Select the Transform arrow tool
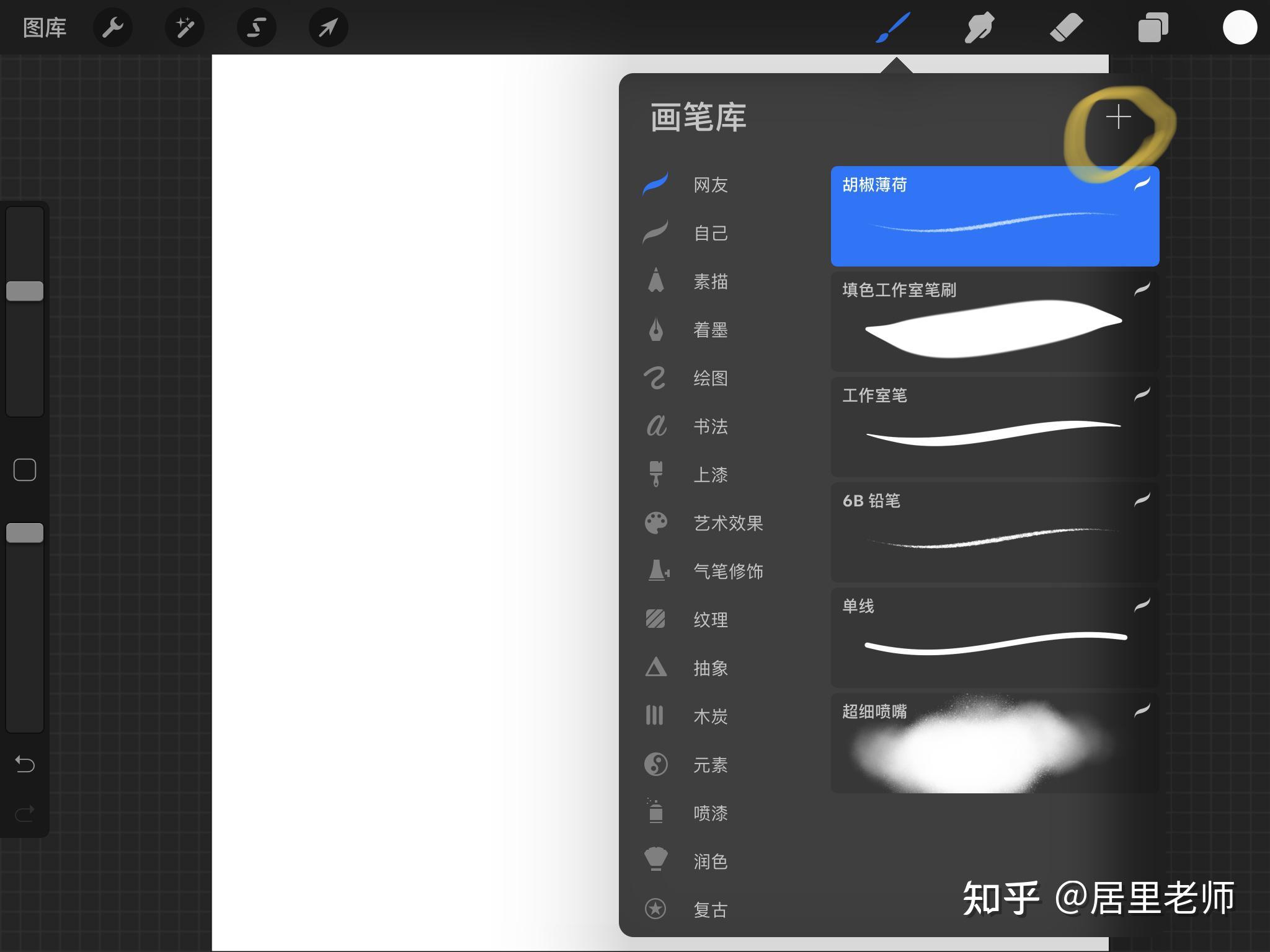The width and height of the screenshot is (1270, 952). [329, 28]
